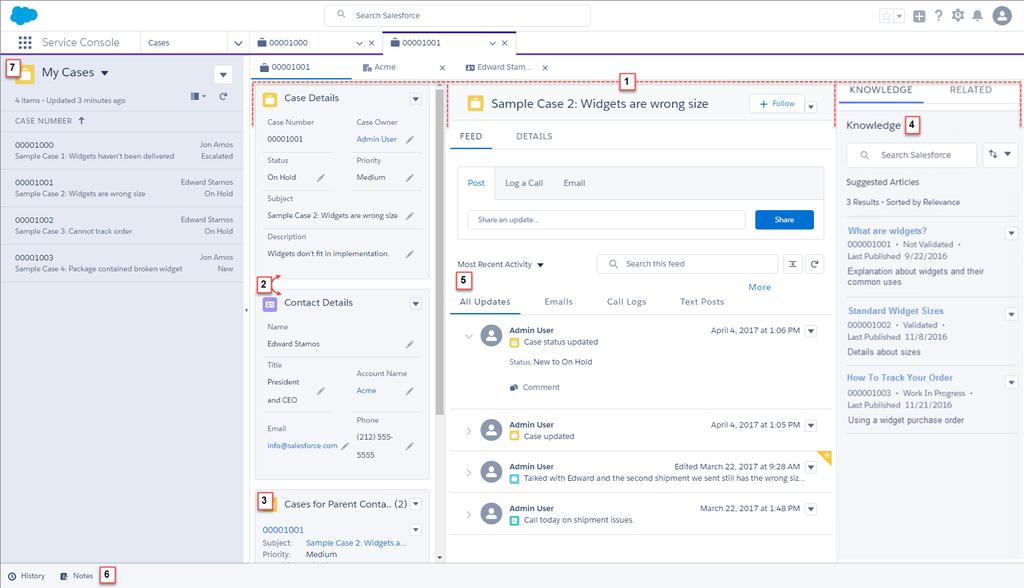
Task: Open Most Recent Activity sort dropdown
Action: pyautogui.click(x=540, y=265)
